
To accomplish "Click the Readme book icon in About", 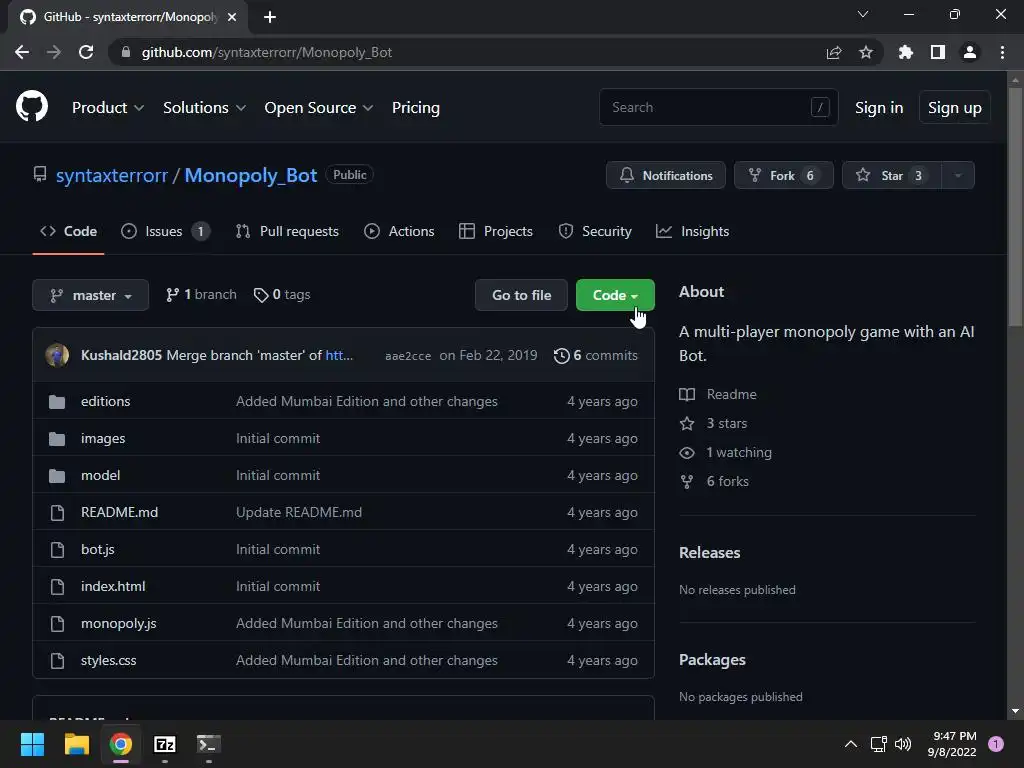I will (687, 394).
